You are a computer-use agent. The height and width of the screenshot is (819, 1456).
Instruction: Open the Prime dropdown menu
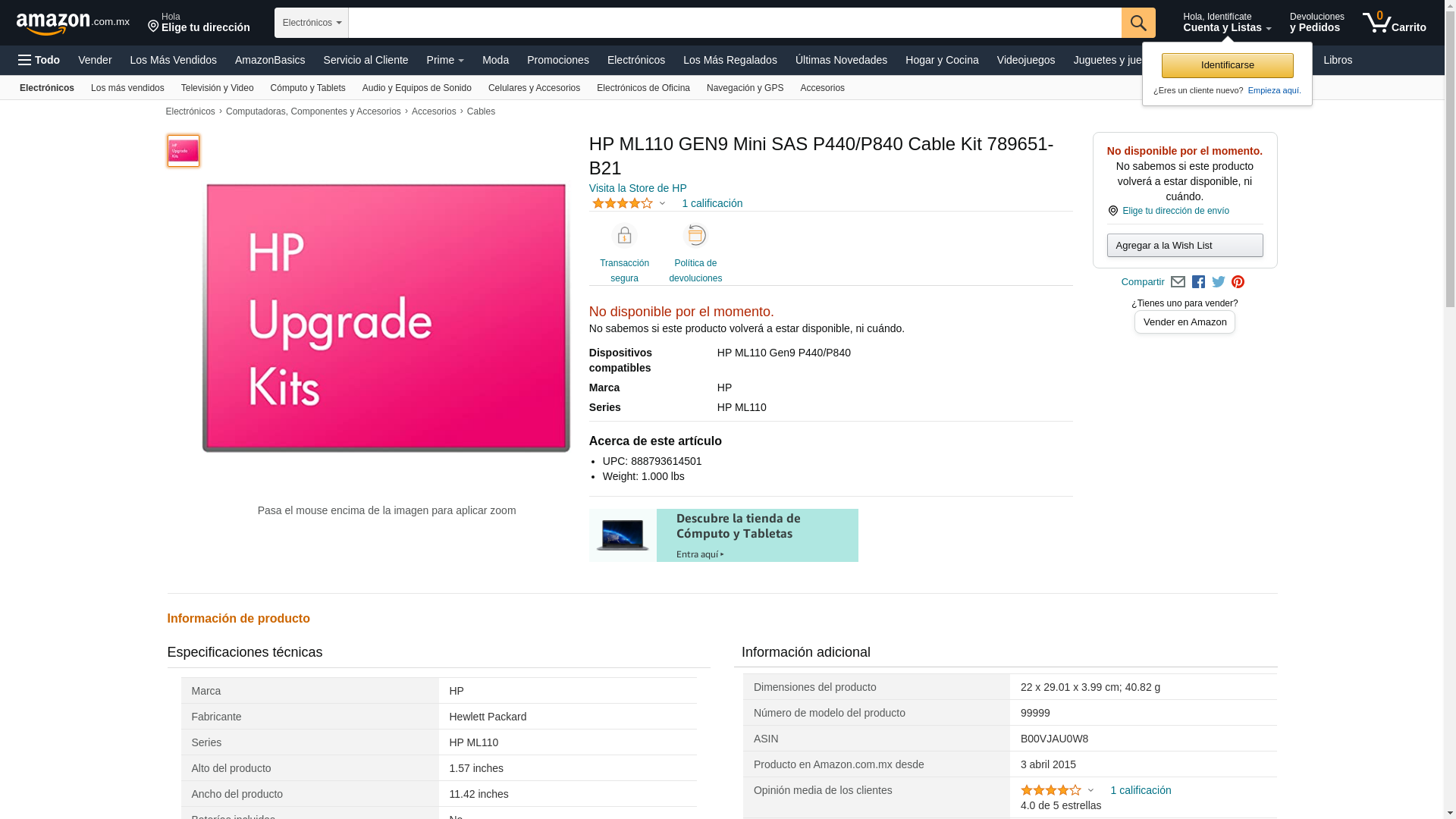click(x=445, y=60)
